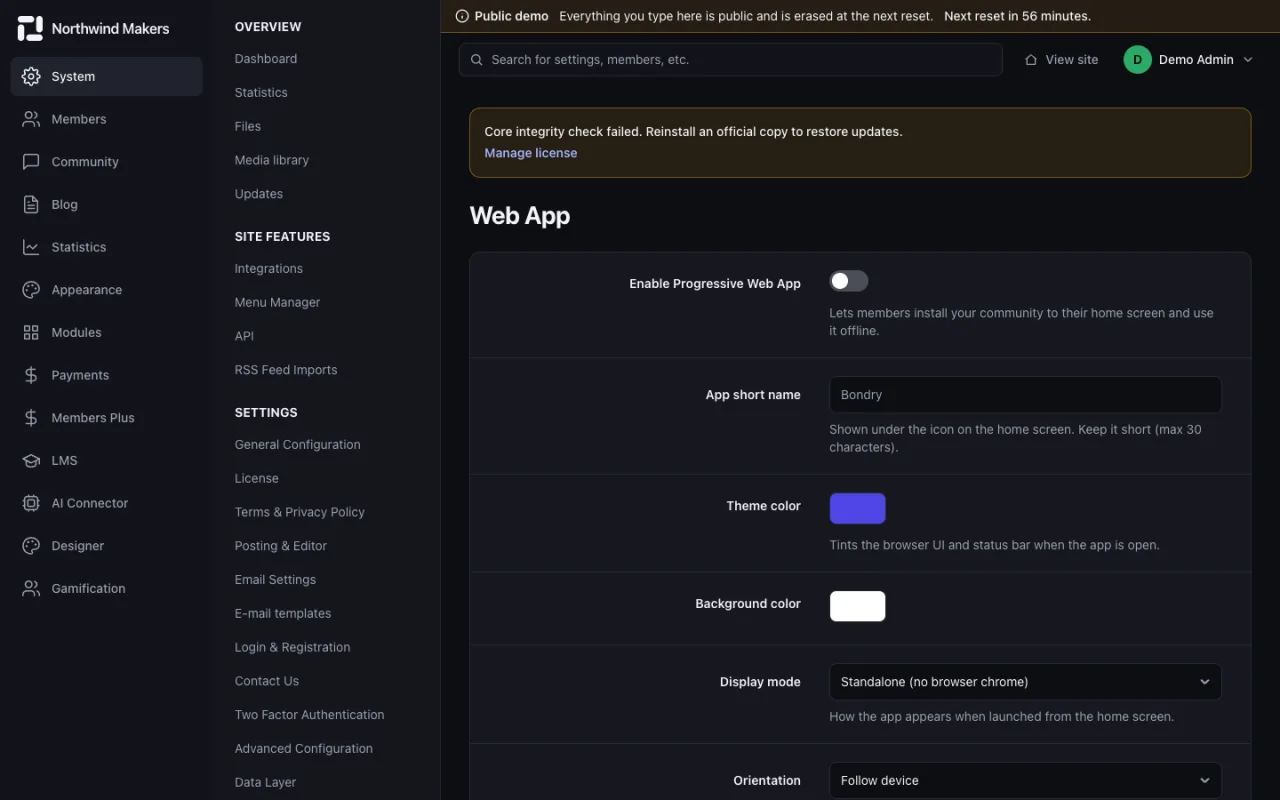Click the Statistics chart icon in main sidebar
This screenshot has width=1280, height=800.
pyautogui.click(x=31, y=247)
